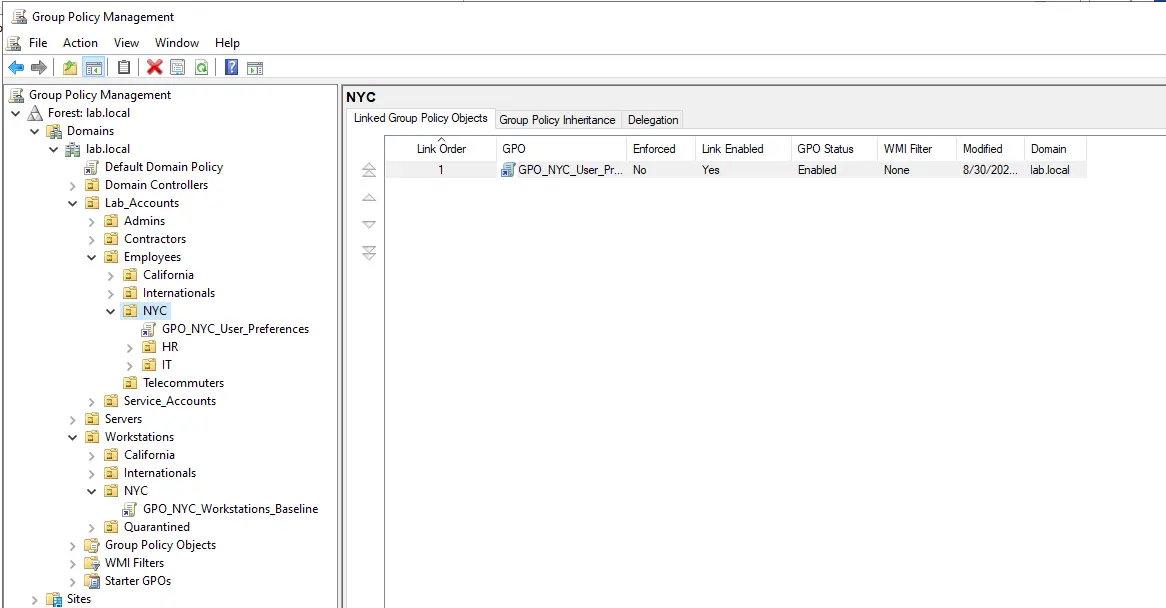Click the WMI Filters folder icon
This screenshot has height=608, width=1166.
[92, 563]
